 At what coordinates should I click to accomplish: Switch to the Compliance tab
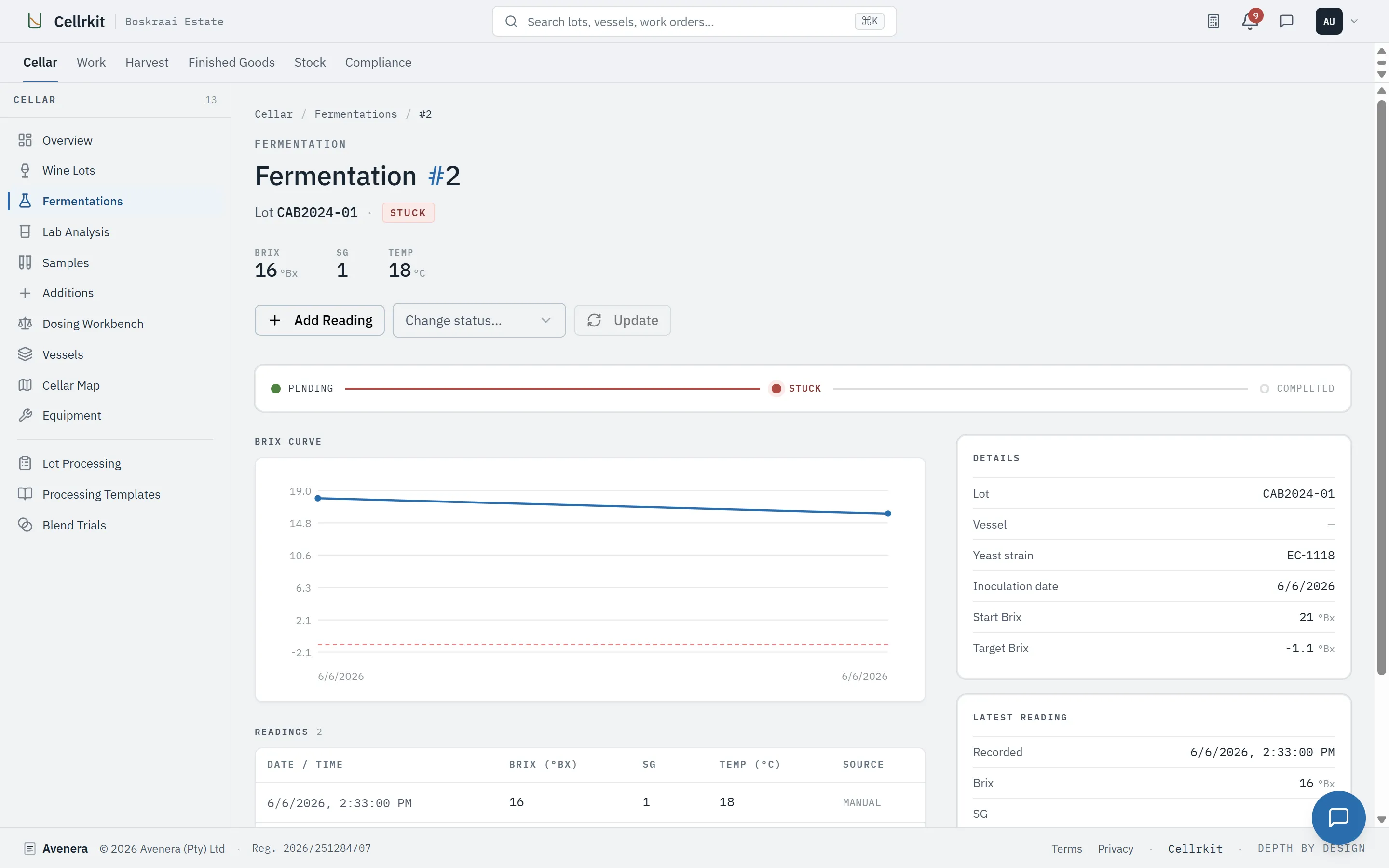378,62
